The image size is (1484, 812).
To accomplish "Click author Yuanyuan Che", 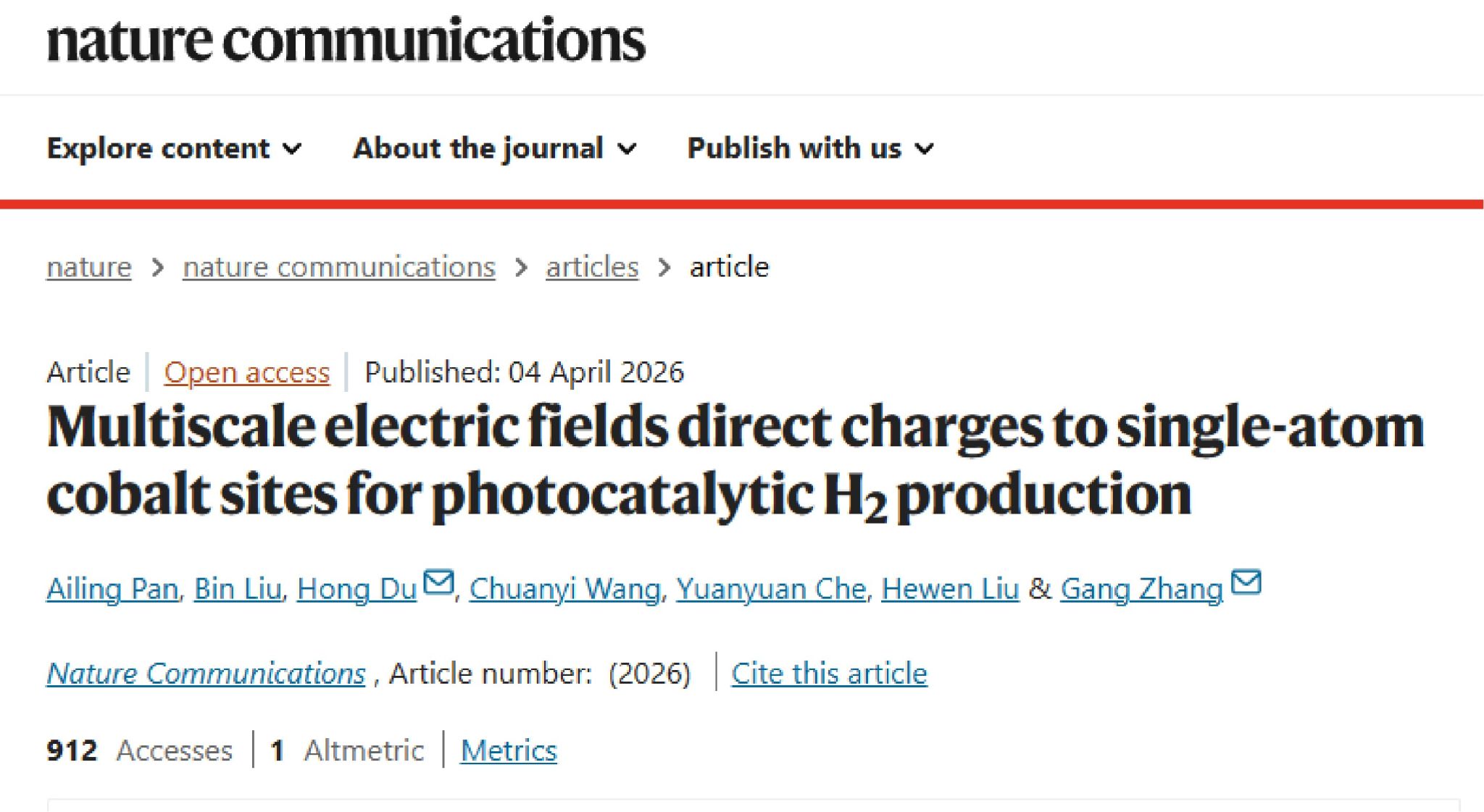I will click(x=771, y=589).
